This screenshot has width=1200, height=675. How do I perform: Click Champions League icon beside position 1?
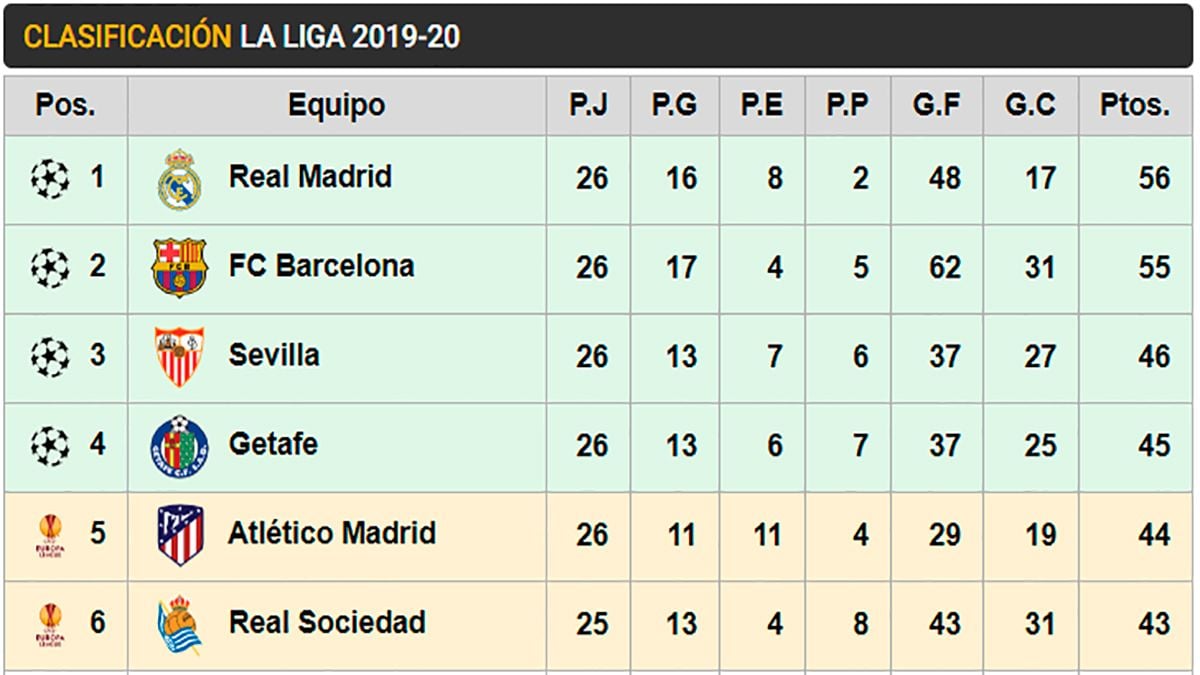[50, 180]
